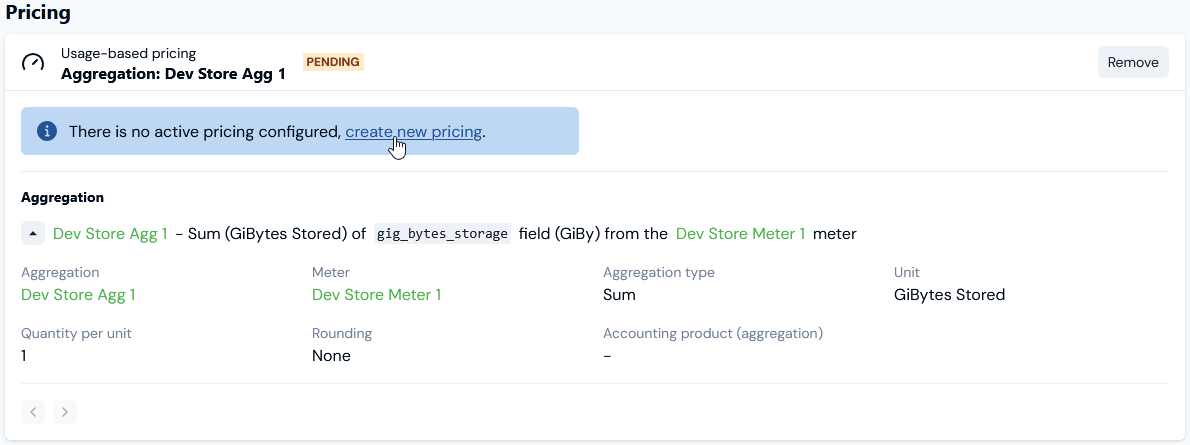Open Dev Store Meter 1 link in summary line
Viewport: 1190px width, 445px height.
click(x=741, y=234)
